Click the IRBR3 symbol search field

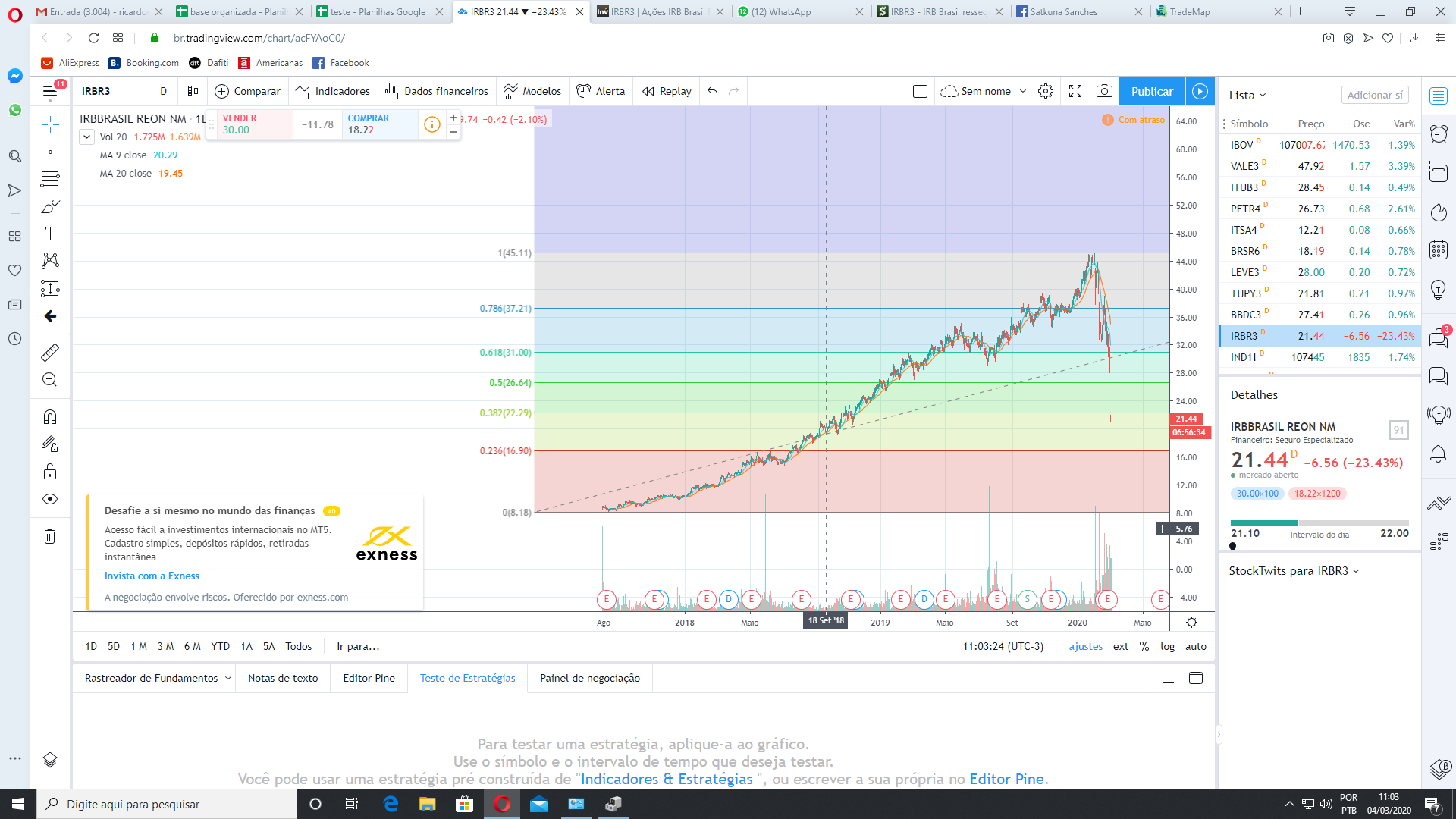(111, 91)
